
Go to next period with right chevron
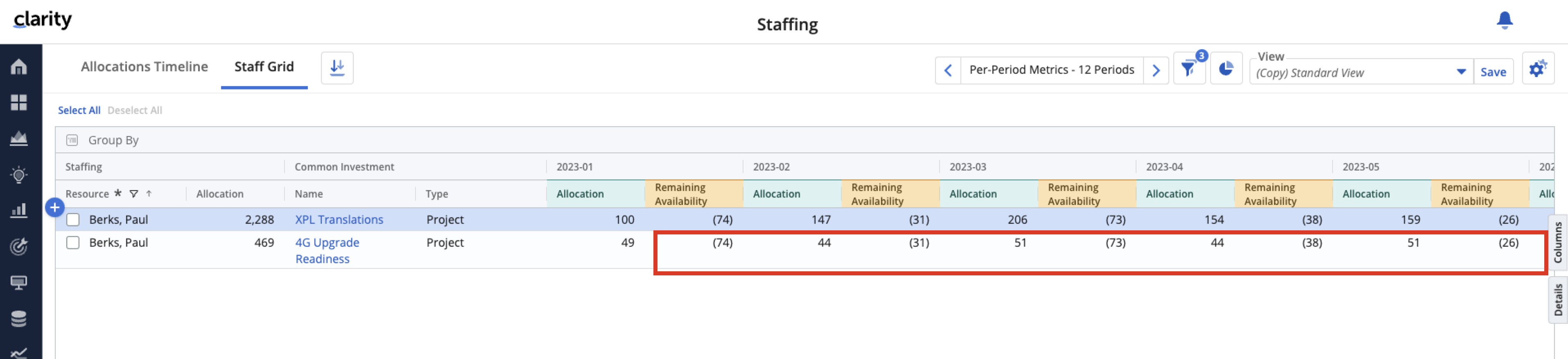(1155, 70)
